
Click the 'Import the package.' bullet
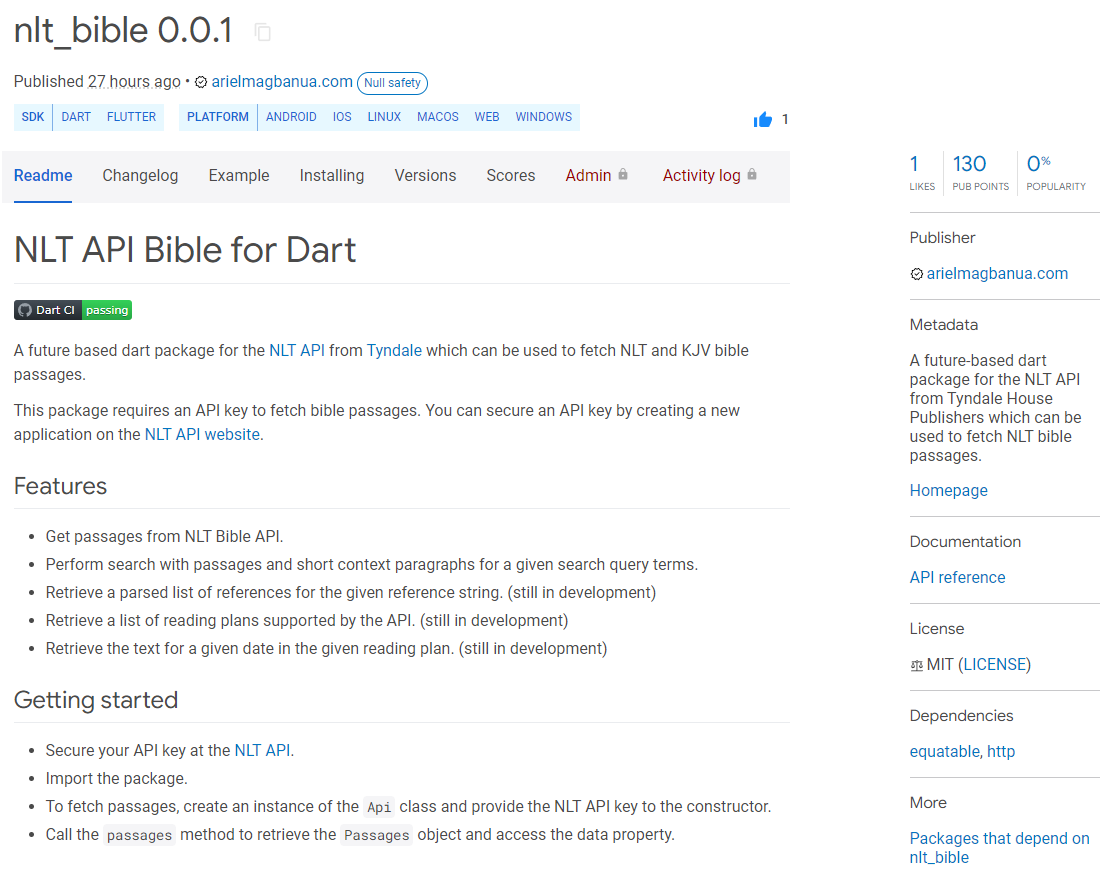click(x=117, y=779)
